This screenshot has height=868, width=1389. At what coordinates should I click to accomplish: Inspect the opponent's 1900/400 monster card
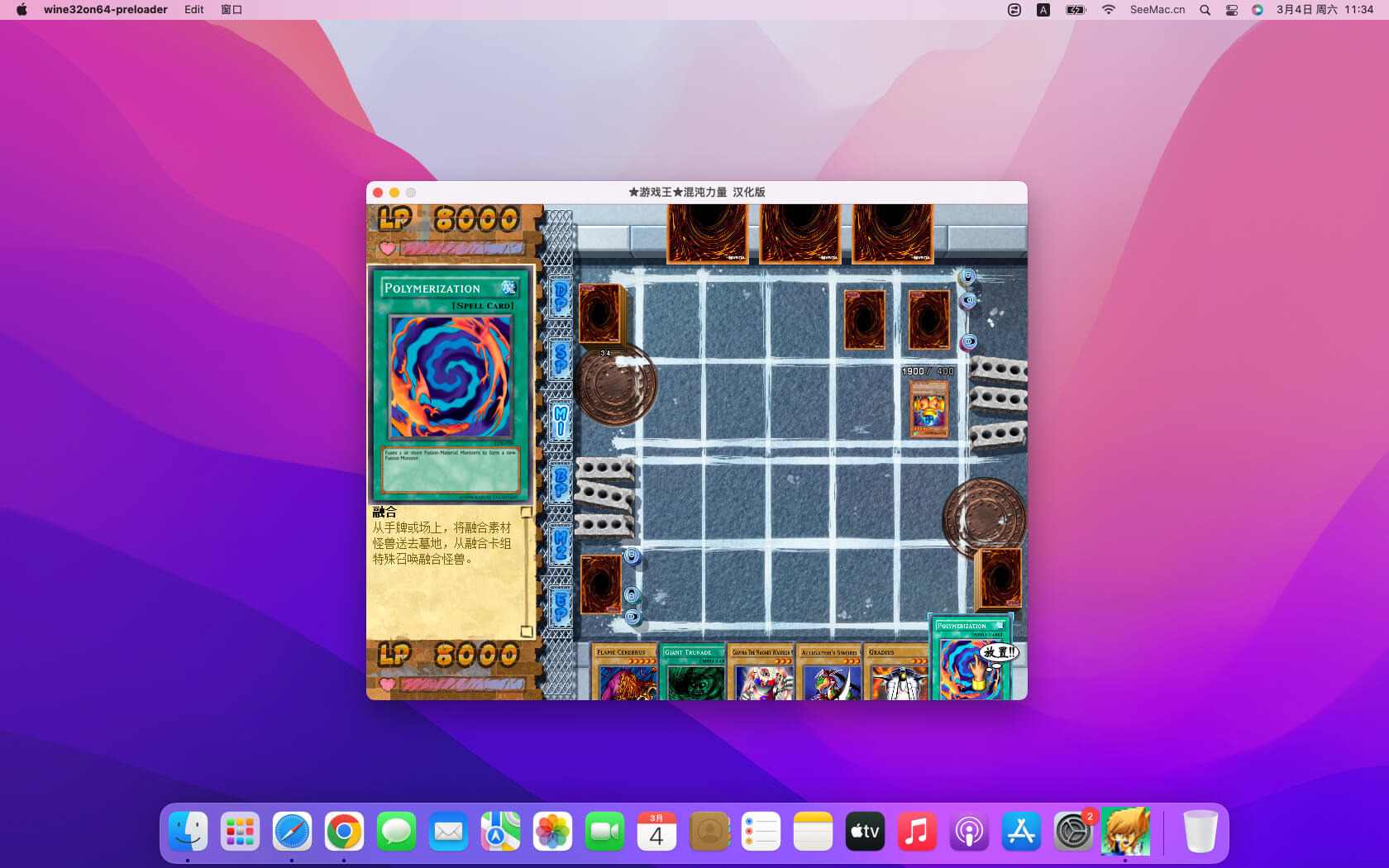click(928, 409)
